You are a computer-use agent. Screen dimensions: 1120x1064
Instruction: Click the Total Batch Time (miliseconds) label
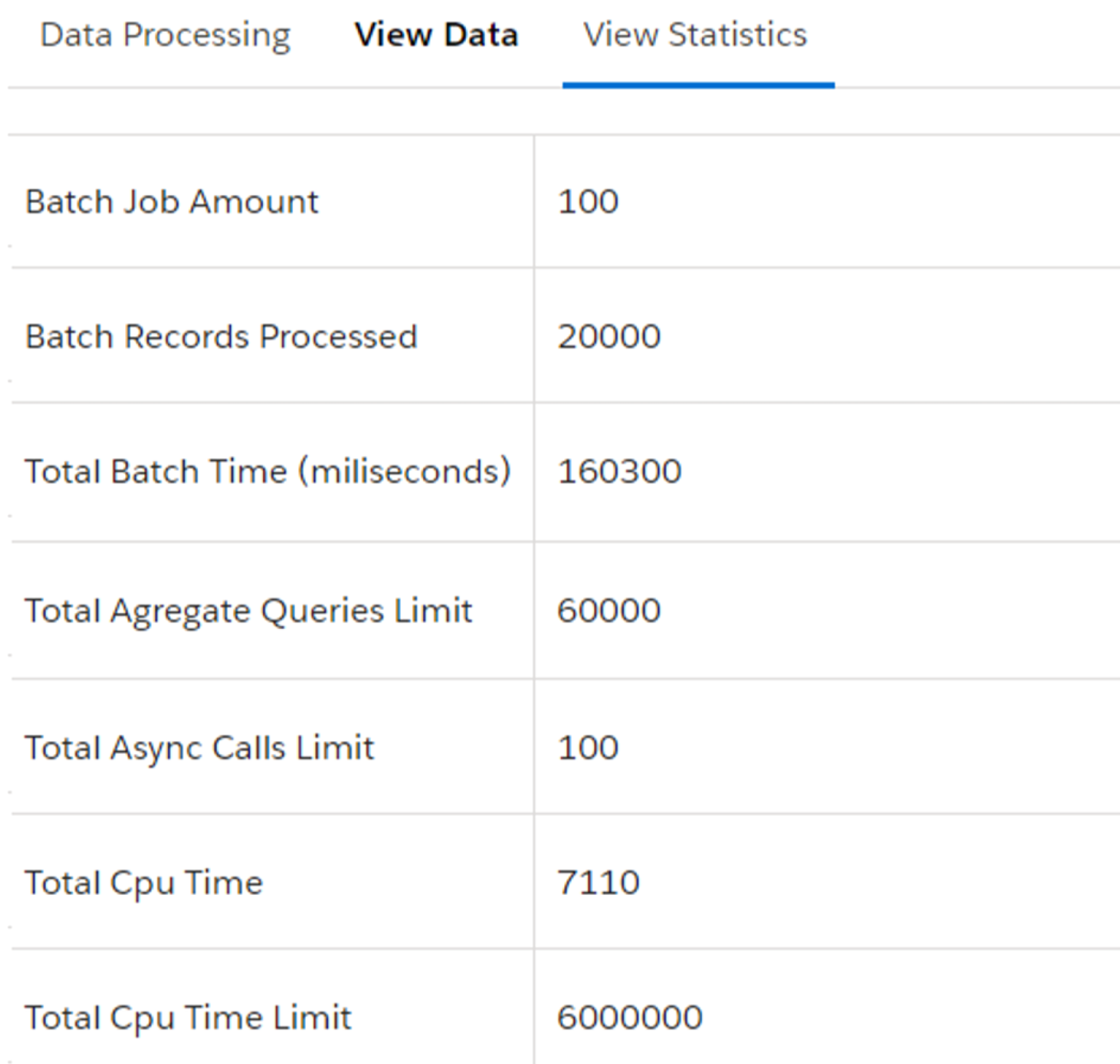tap(267, 471)
